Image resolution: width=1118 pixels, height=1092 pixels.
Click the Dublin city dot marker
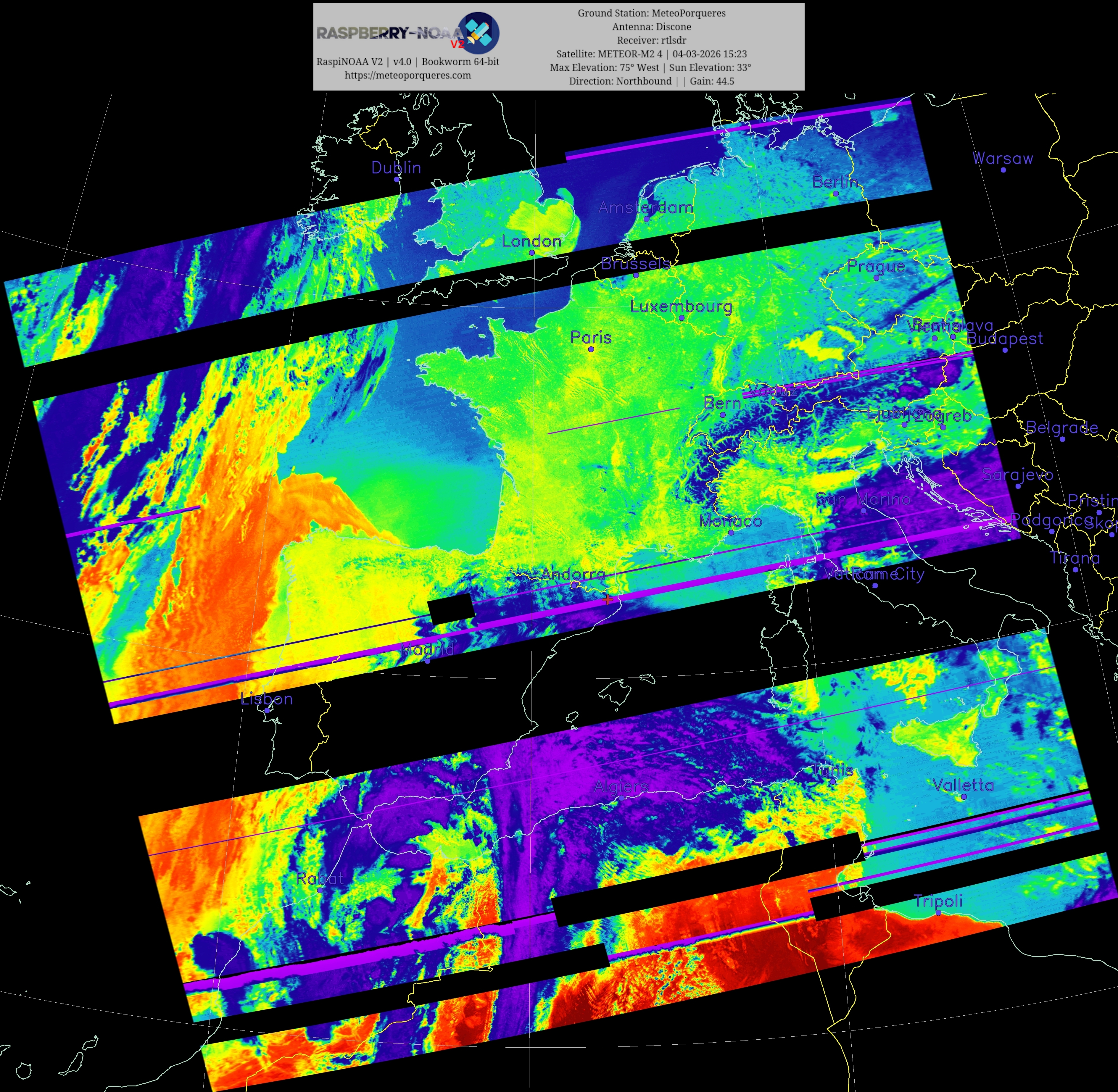[396, 180]
